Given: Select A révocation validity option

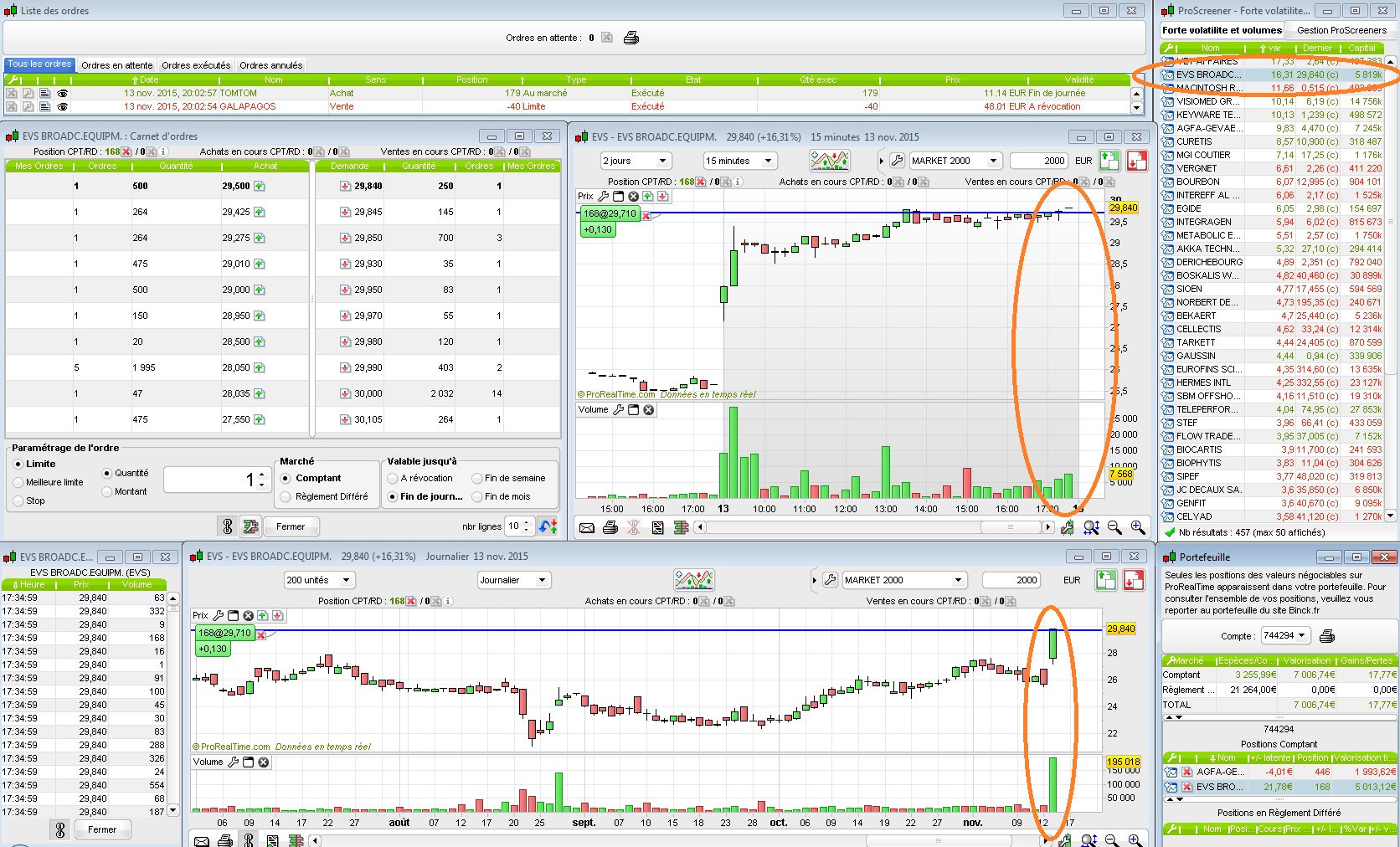Looking at the screenshot, I should coord(392,478).
